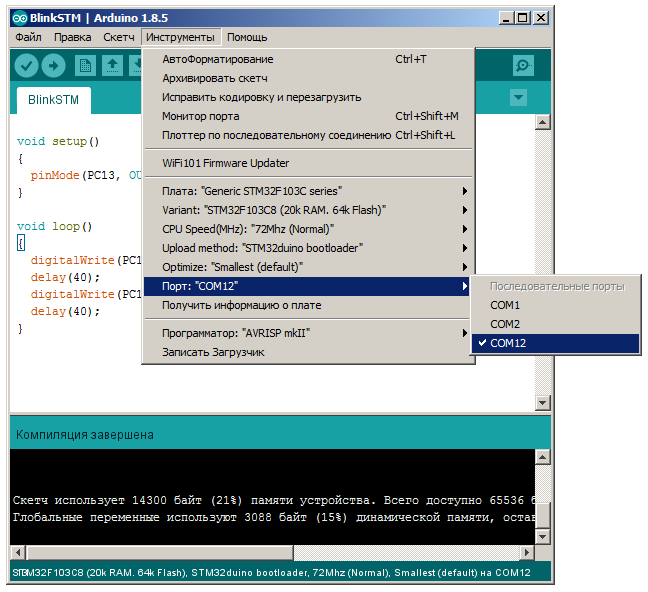Expand the Variant submenu

tap(308, 210)
